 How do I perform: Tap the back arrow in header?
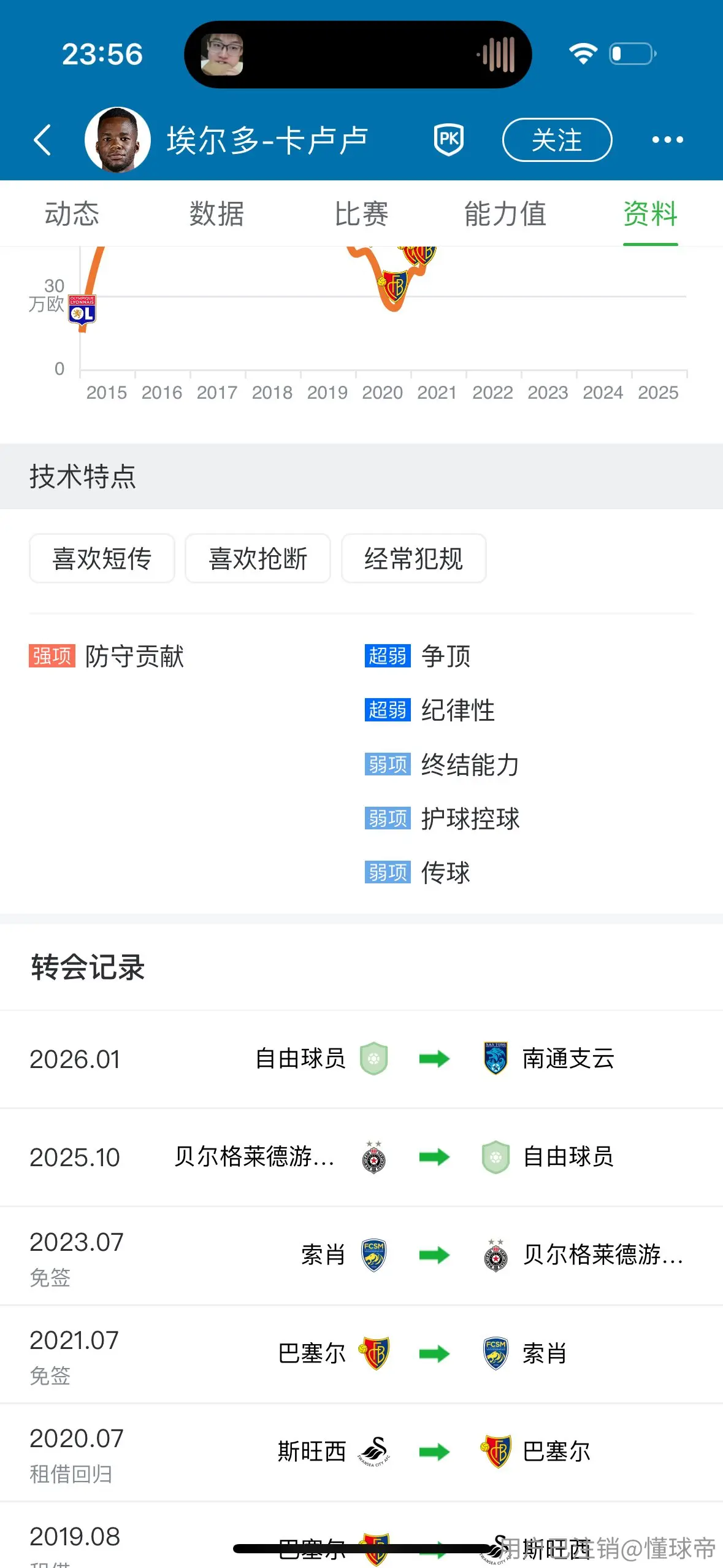[42, 140]
